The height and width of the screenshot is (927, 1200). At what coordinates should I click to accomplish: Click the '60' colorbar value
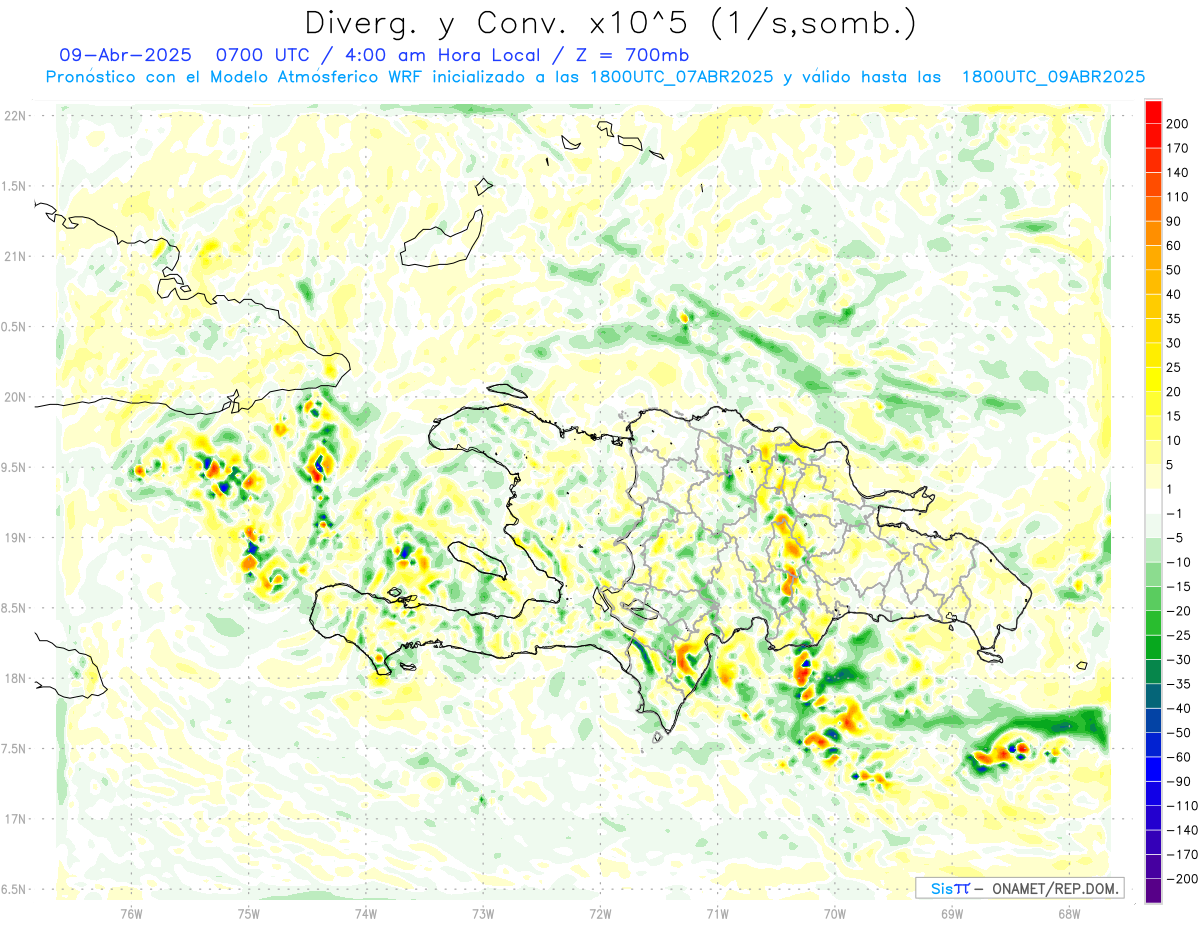tap(1174, 245)
